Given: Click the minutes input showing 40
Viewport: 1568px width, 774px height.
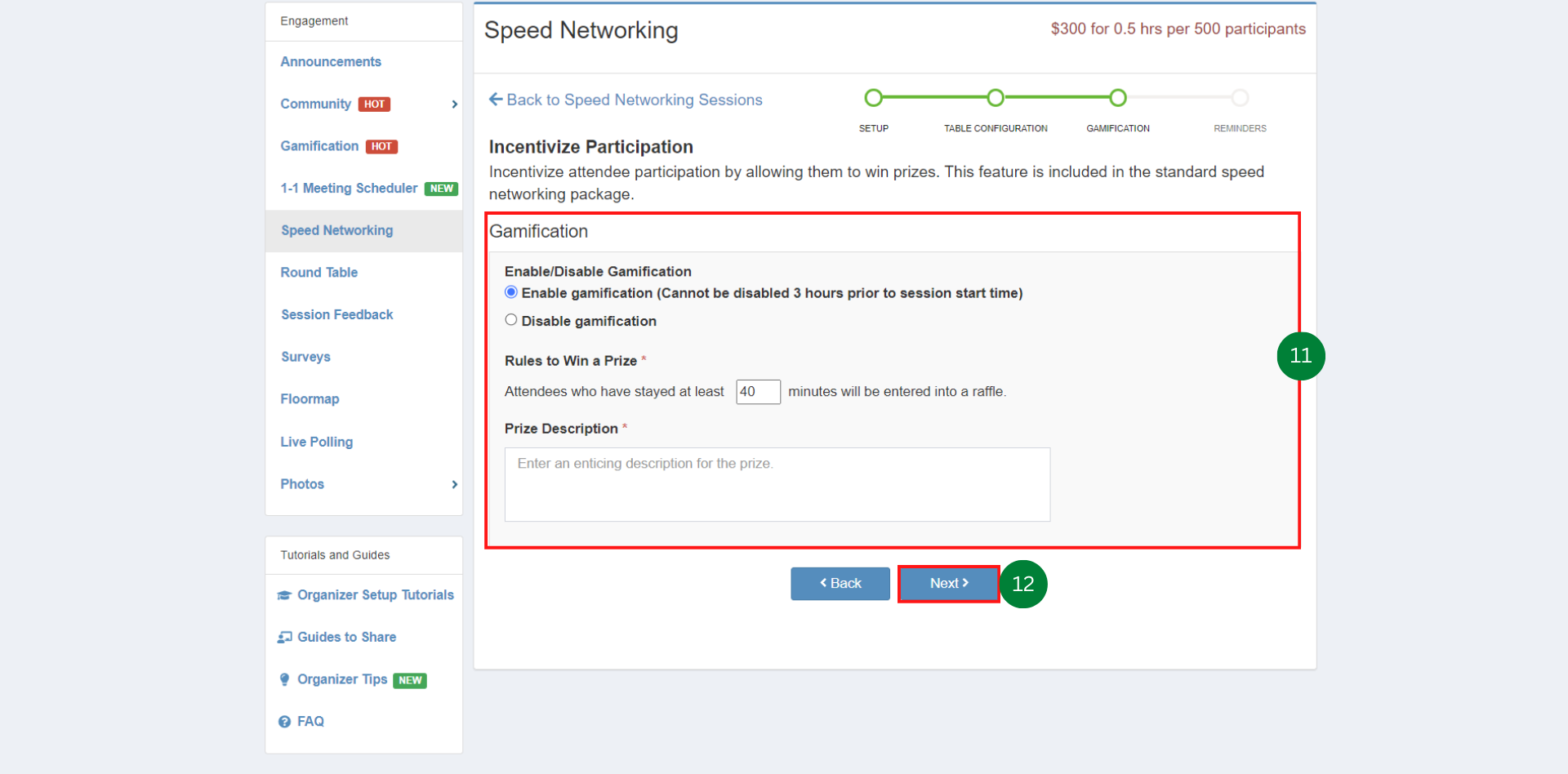Looking at the screenshot, I should tap(758, 392).
